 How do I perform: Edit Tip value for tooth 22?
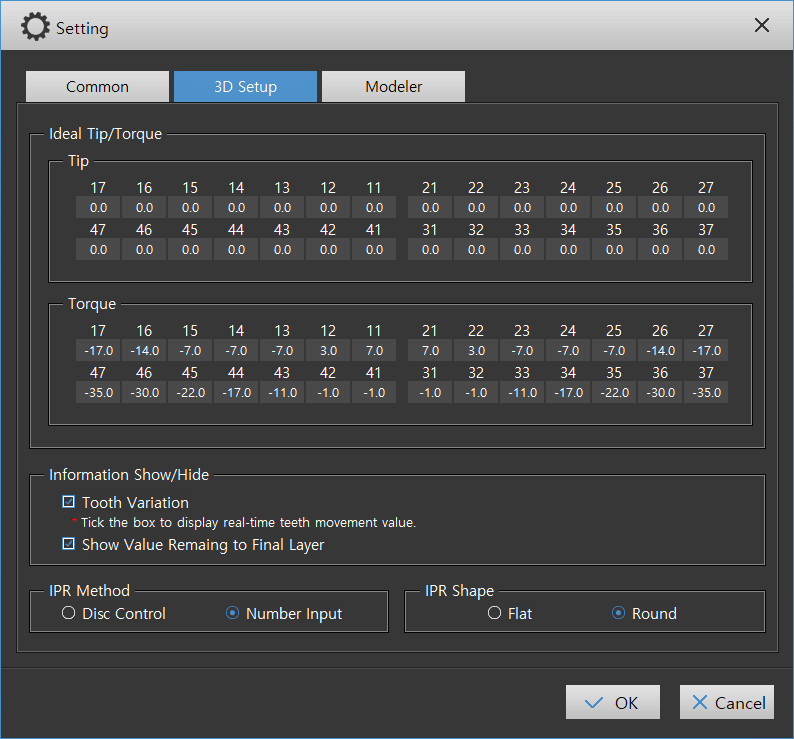click(476, 208)
